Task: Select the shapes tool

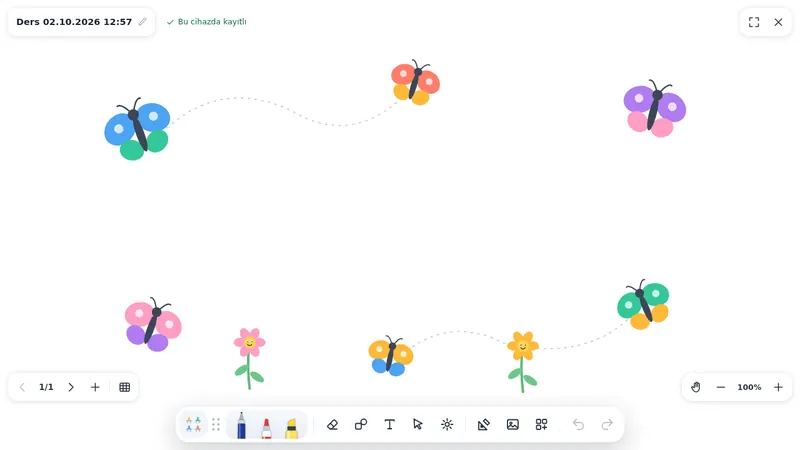Action: [x=361, y=424]
